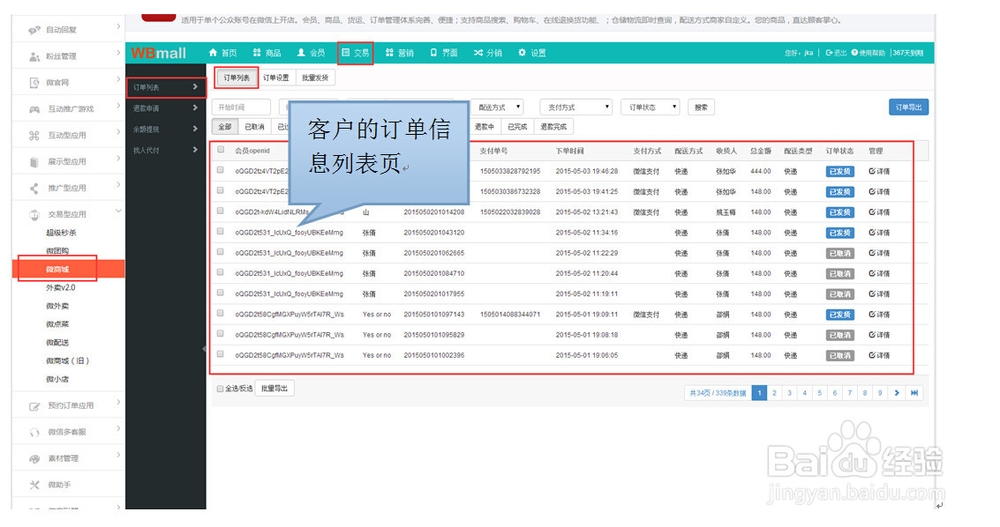Click the 微信多客服 headset icon
1000x527 pixels.
(x=34, y=433)
